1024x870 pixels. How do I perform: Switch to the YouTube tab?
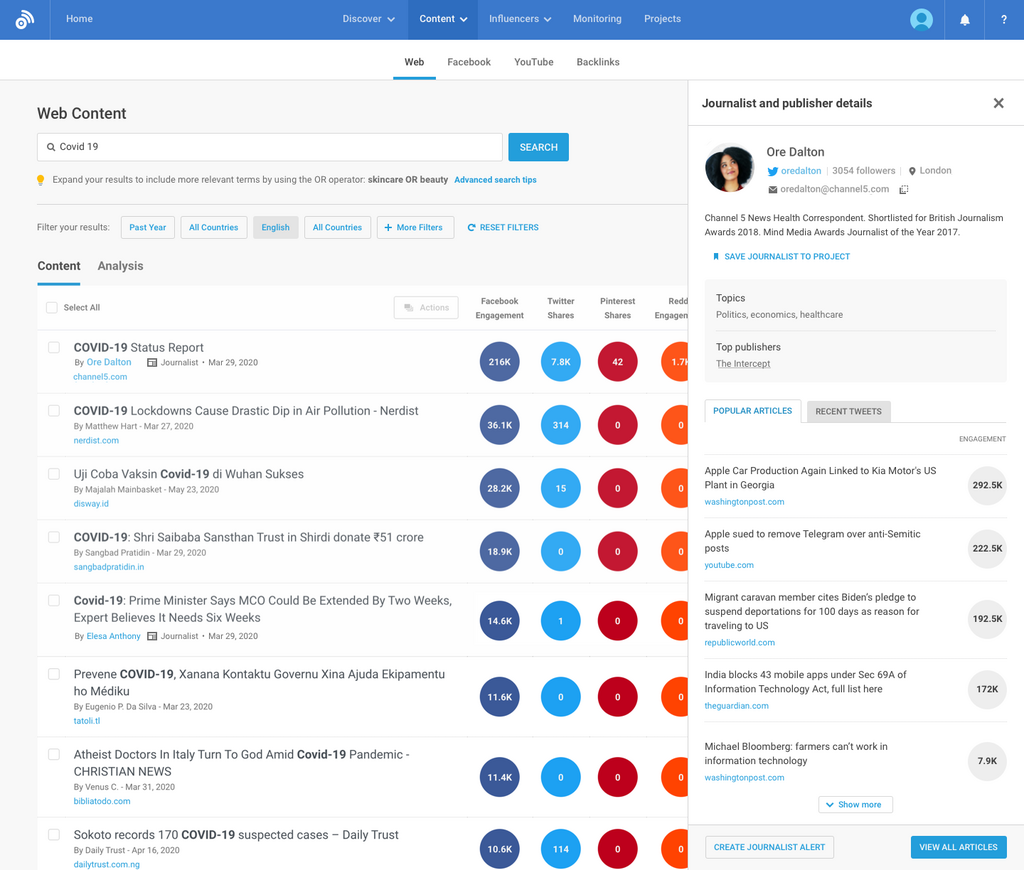[x=533, y=62]
